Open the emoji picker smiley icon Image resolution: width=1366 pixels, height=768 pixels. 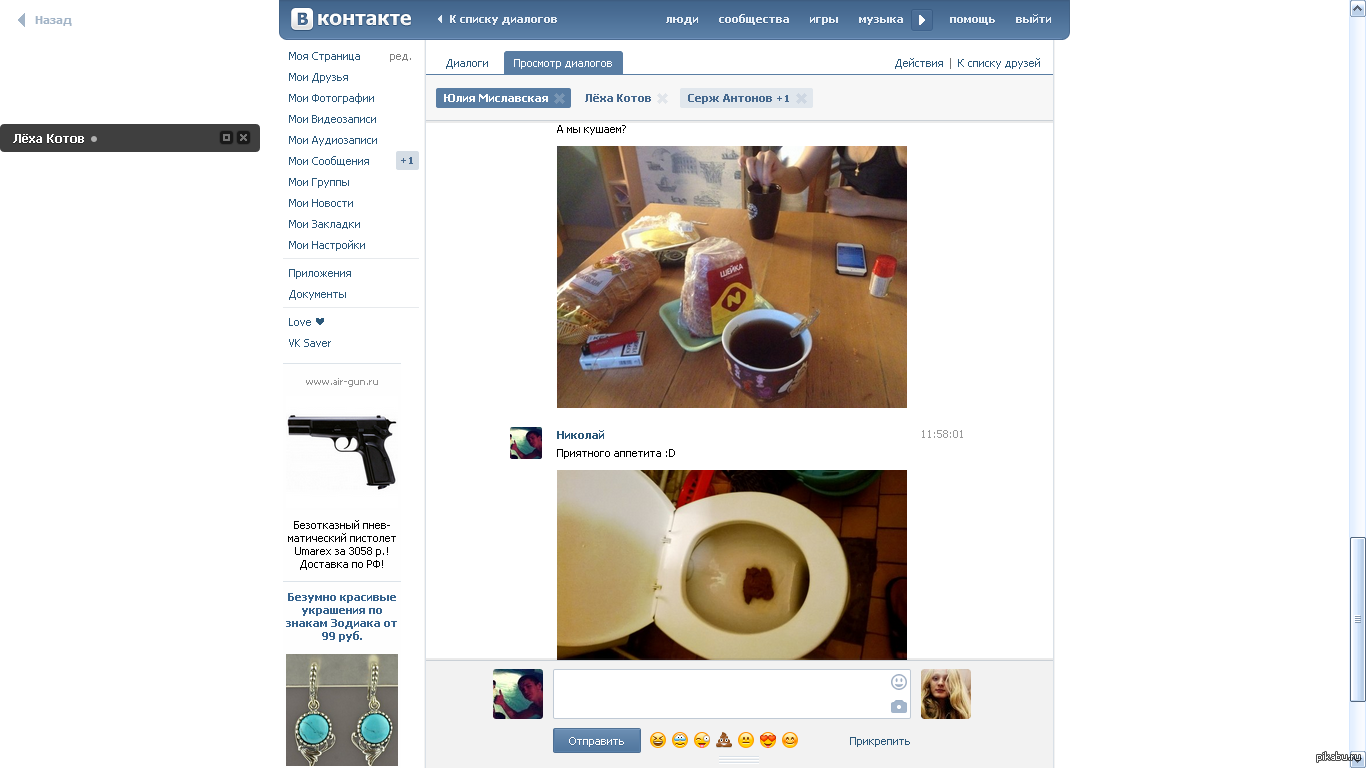tap(899, 682)
